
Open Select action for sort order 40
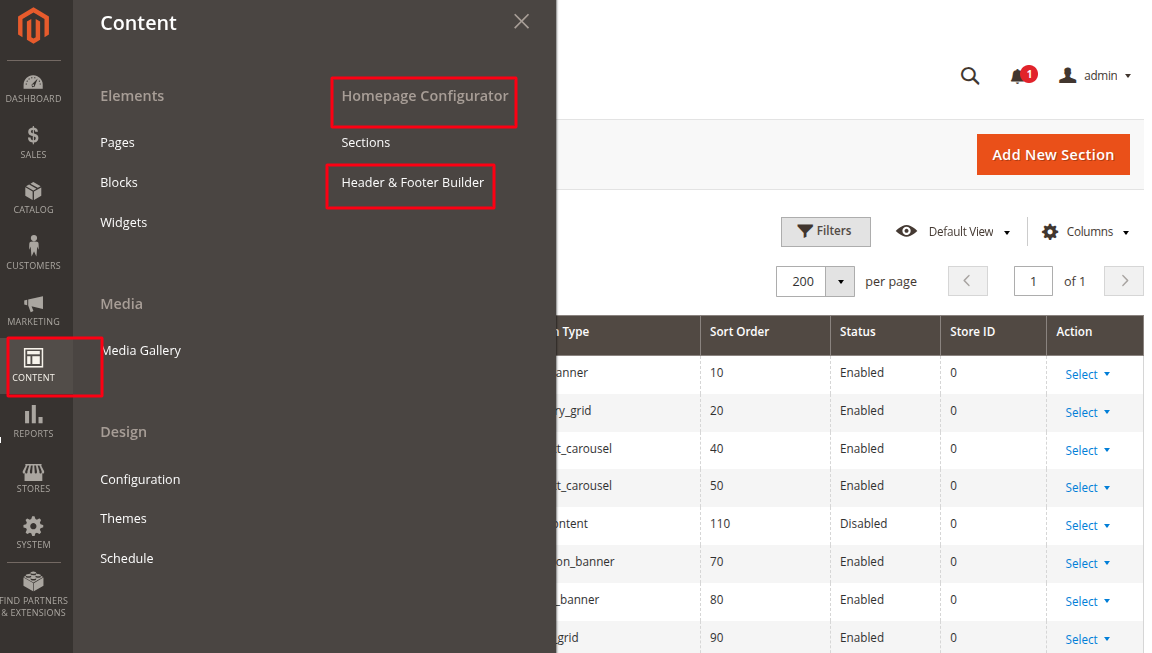1087,450
